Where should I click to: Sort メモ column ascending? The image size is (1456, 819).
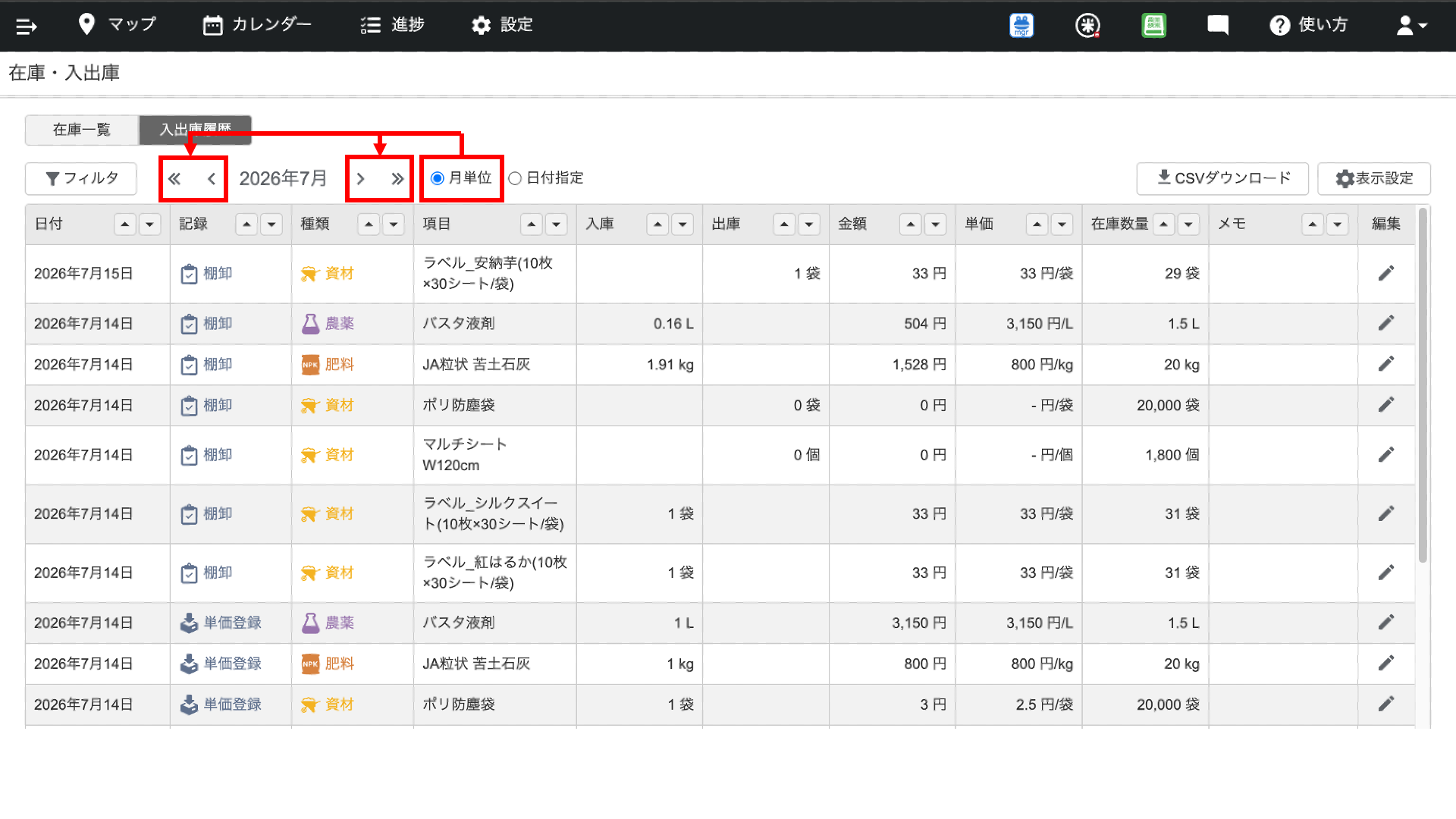pos(1313,224)
